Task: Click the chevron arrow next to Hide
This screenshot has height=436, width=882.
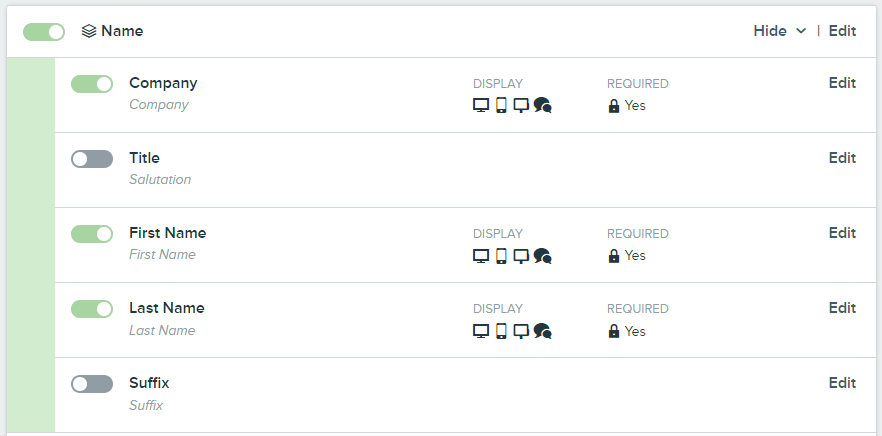Action: click(x=801, y=31)
